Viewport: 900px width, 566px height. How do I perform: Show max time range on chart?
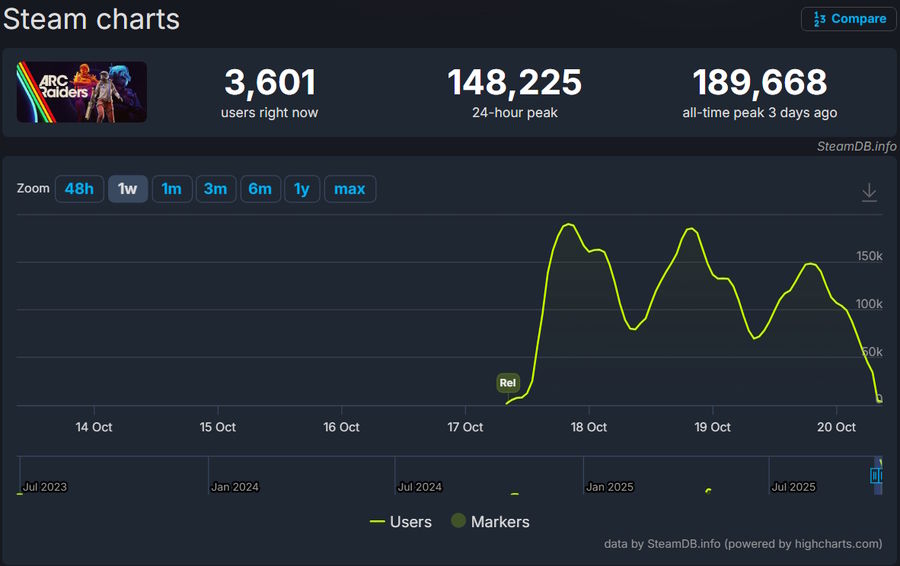350,189
